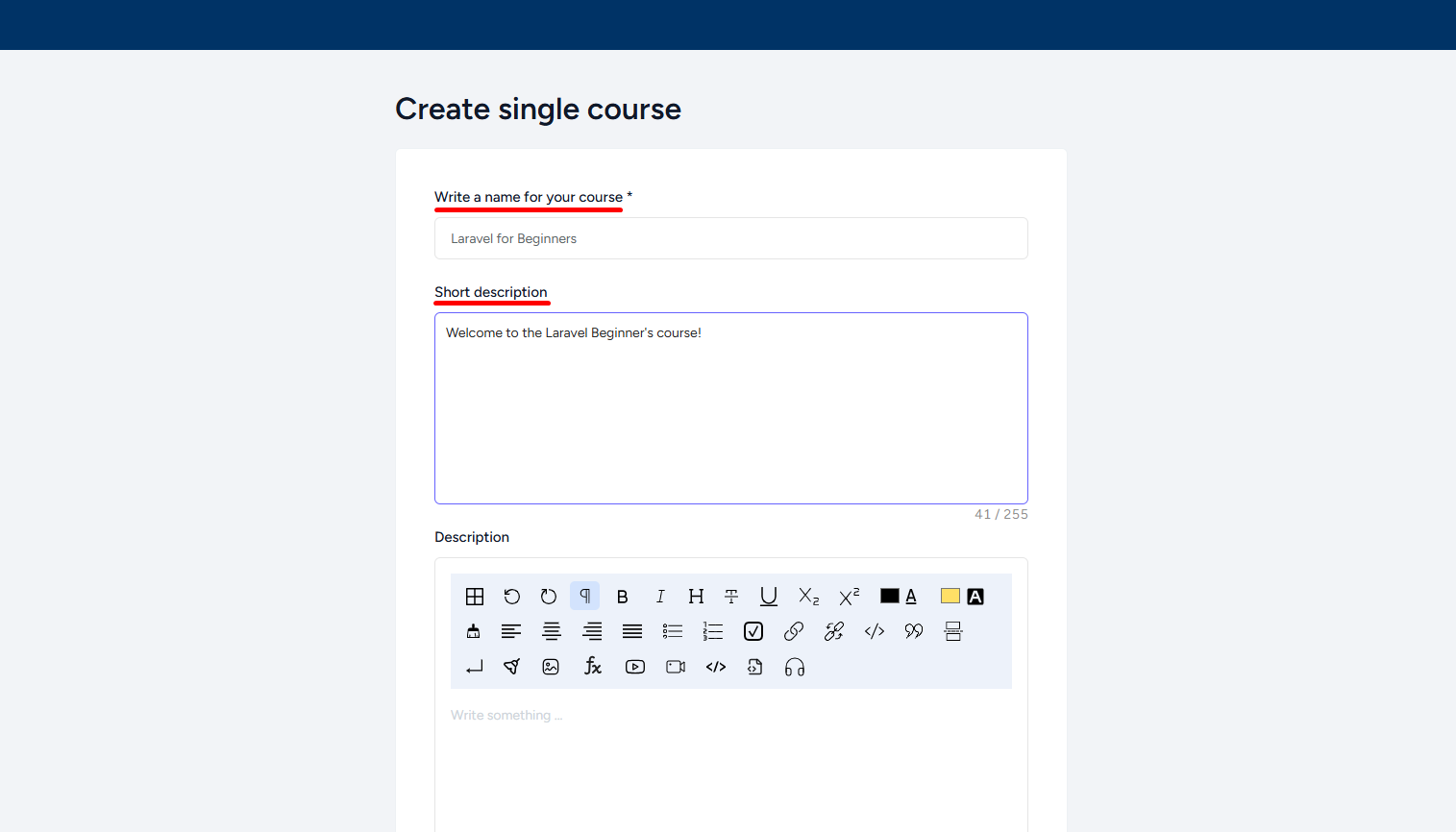Viewport: 1456px width, 832px height.
Task: Toggle superscript formatting
Action: click(x=850, y=597)
